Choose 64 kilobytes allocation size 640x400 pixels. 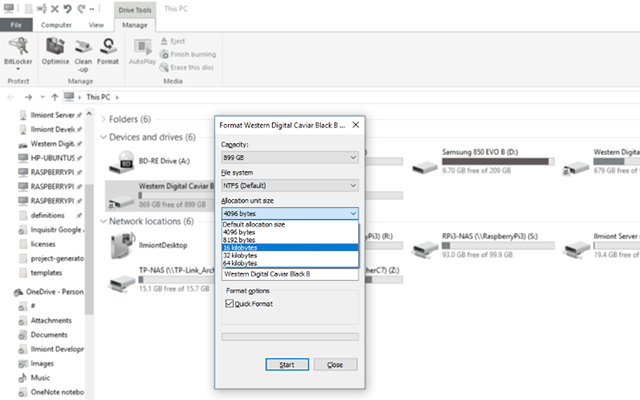pyautogui.click(x=290, y=263)
